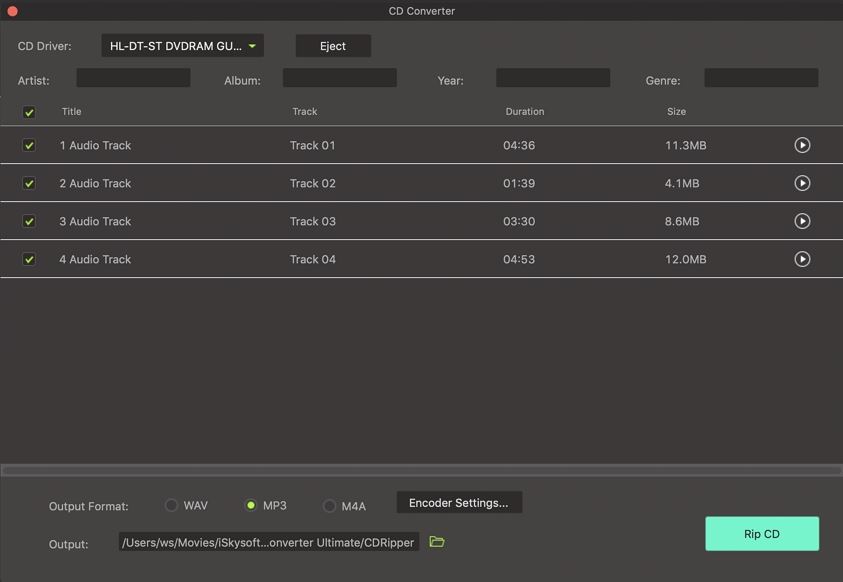This screenshot has height=582, width=843.
Task: Select WAV output format
Action: click(172, 506)
